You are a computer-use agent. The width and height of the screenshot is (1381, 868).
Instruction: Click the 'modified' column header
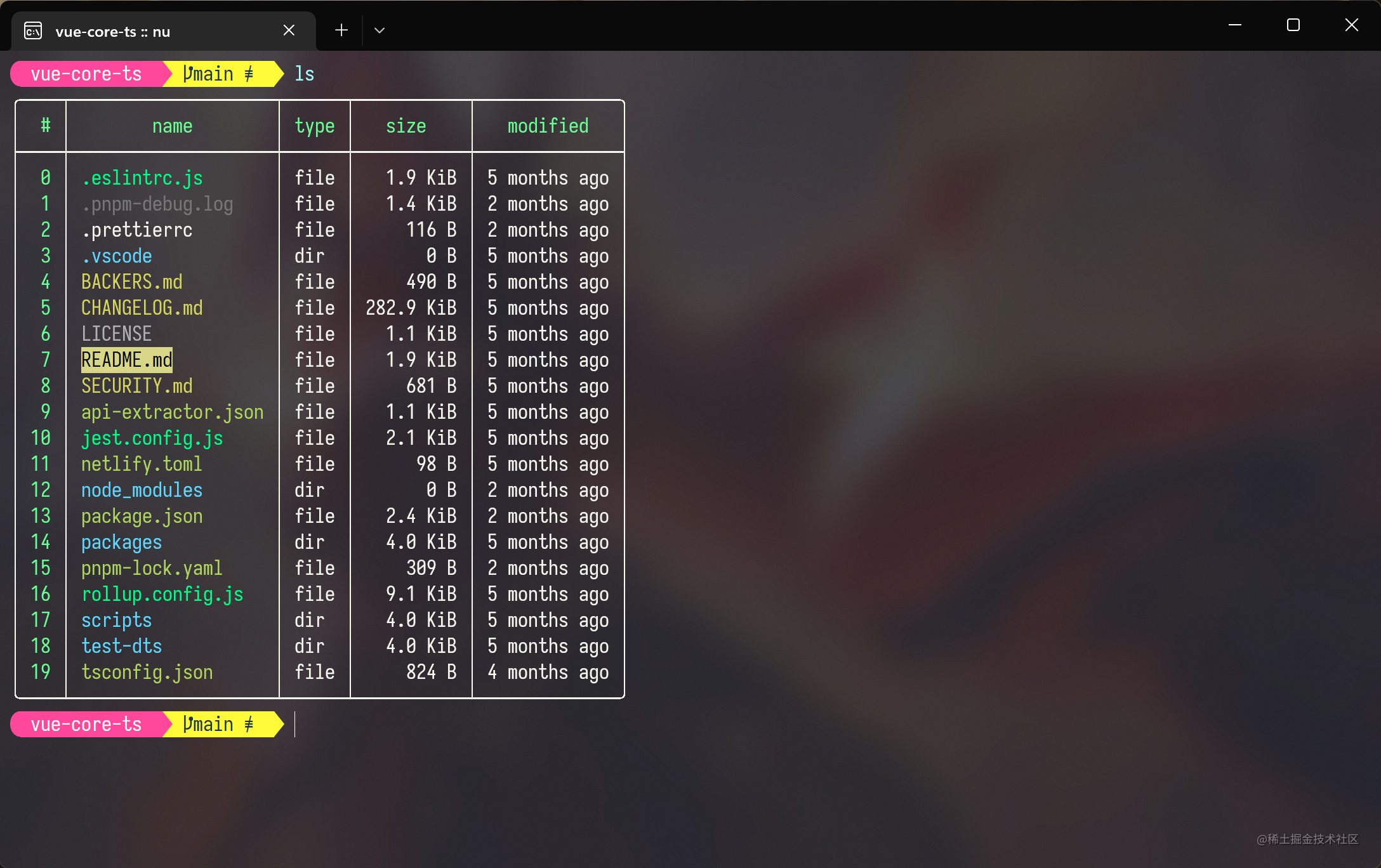(548, 126)
